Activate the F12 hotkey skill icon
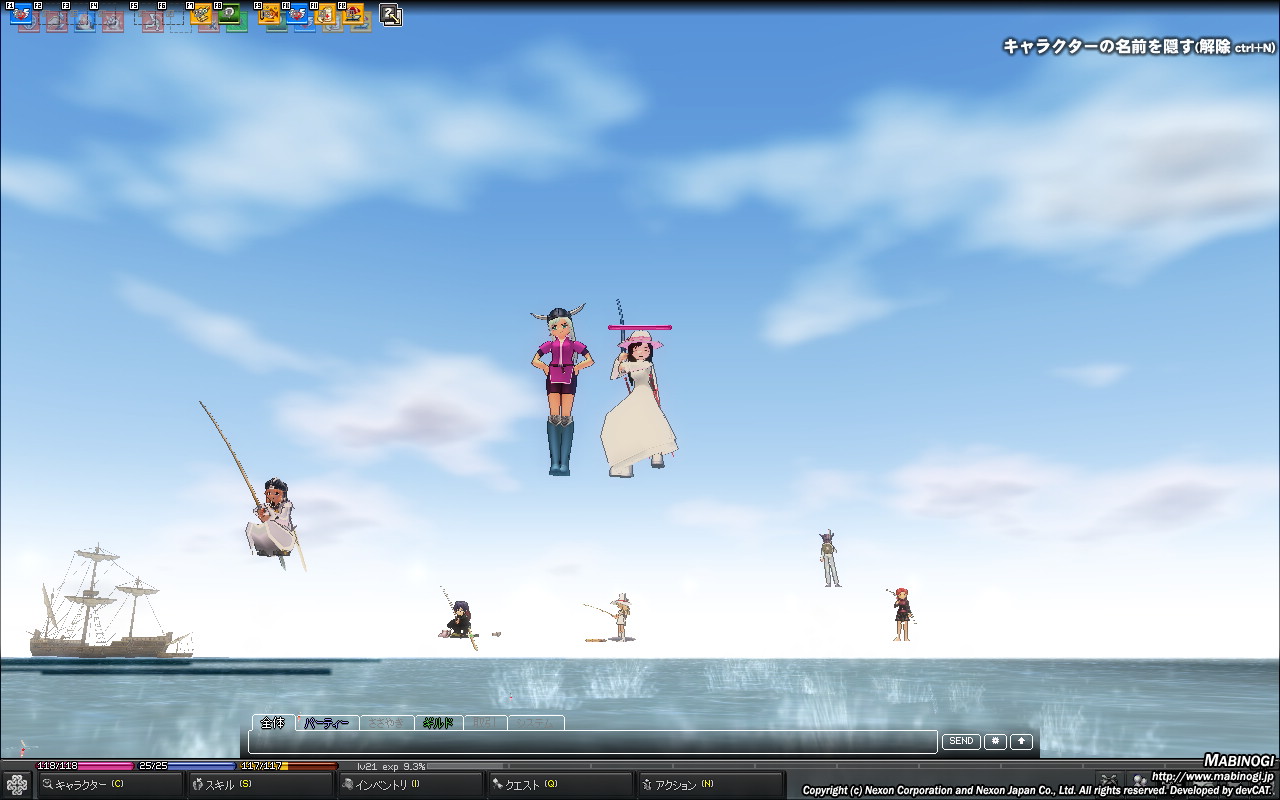 pos(353,15)
